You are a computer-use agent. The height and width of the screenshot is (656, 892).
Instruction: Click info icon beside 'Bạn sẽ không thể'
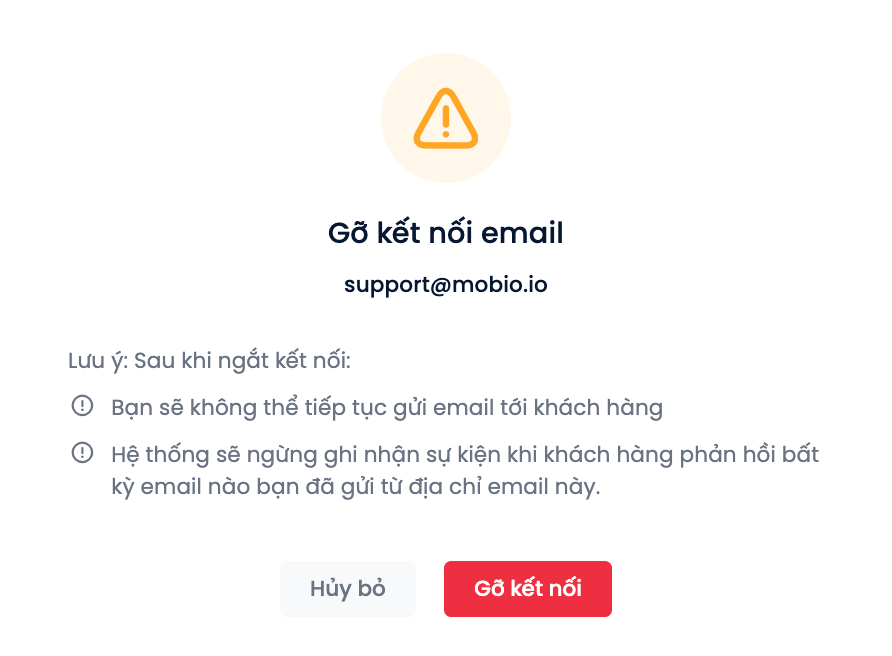point(82,406)
